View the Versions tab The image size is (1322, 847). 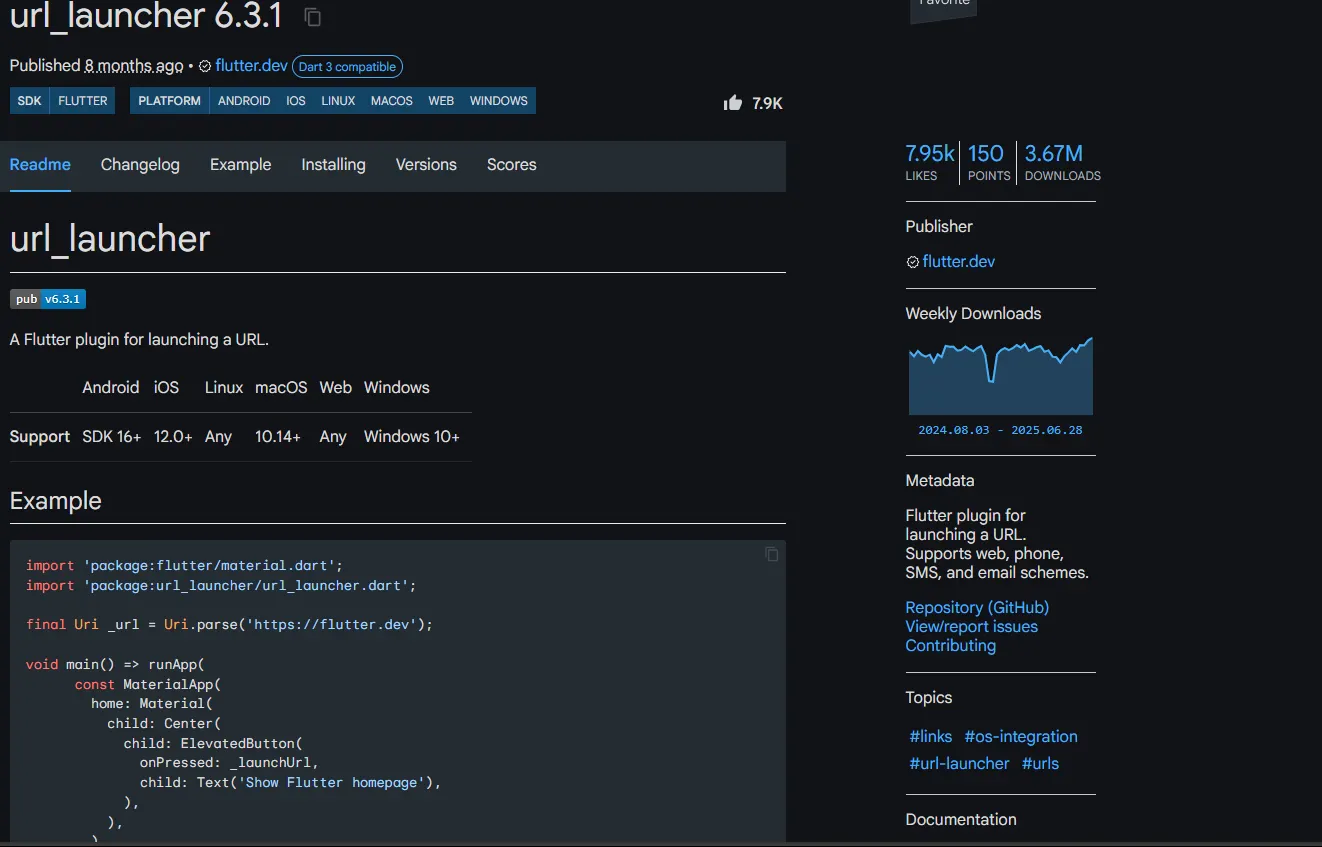click(426, 165)
